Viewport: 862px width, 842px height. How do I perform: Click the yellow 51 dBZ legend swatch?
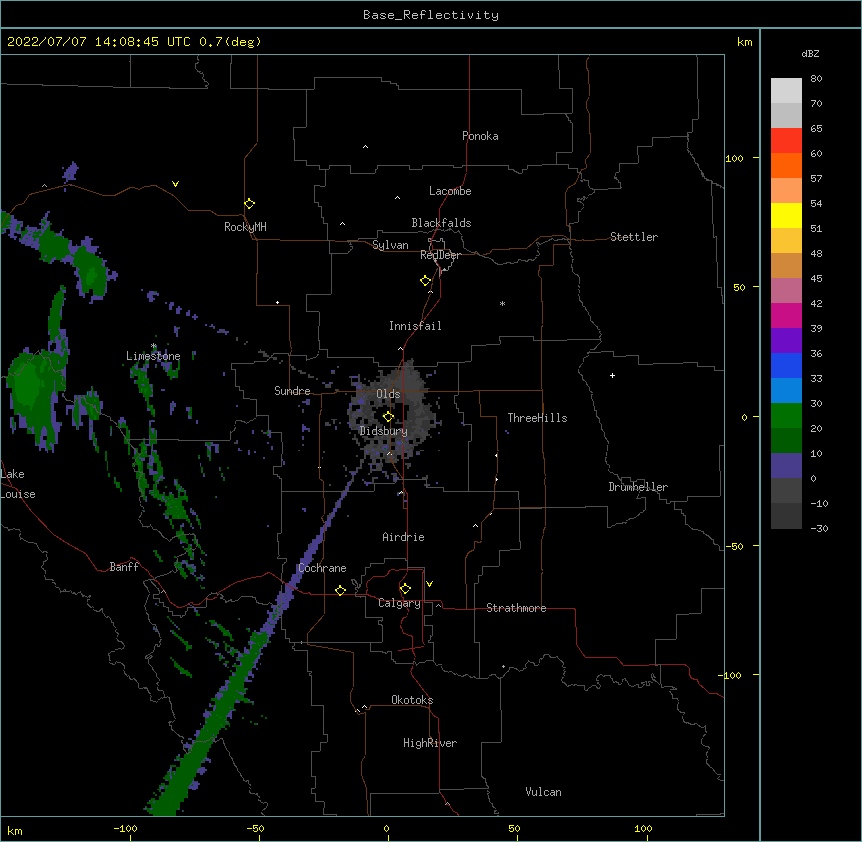[x=786, y=215]
